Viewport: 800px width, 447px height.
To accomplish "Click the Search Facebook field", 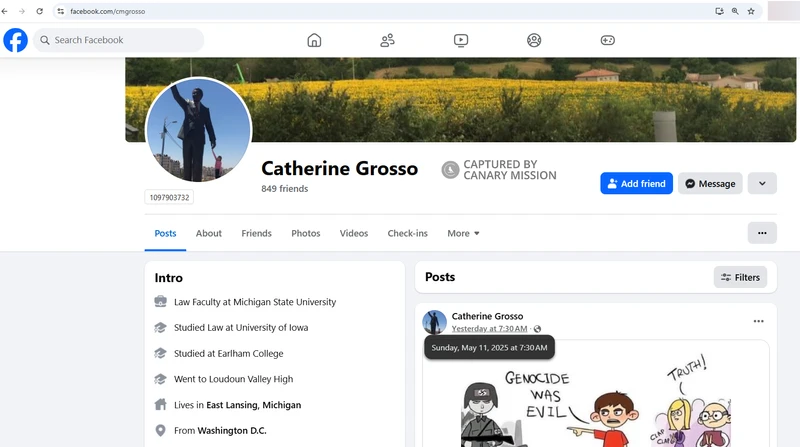I will pos(118,40).
